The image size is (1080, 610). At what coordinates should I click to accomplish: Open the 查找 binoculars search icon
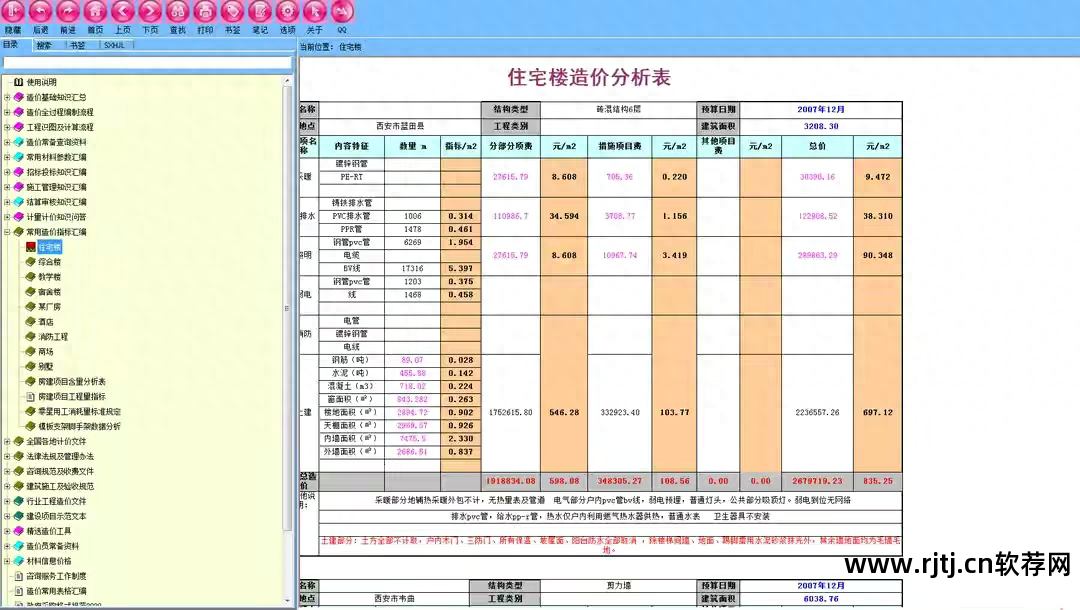point(178,12)
